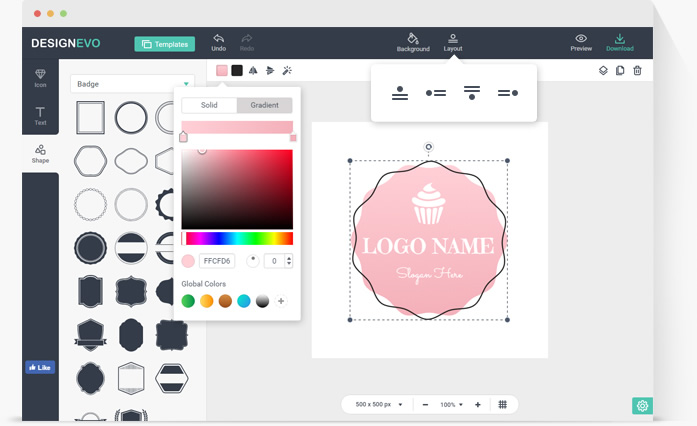Switch fill mode to Solid
Image resolution: width=697 pixels, height=426 pixels.
pyautogui.click(x=209, y=105)
